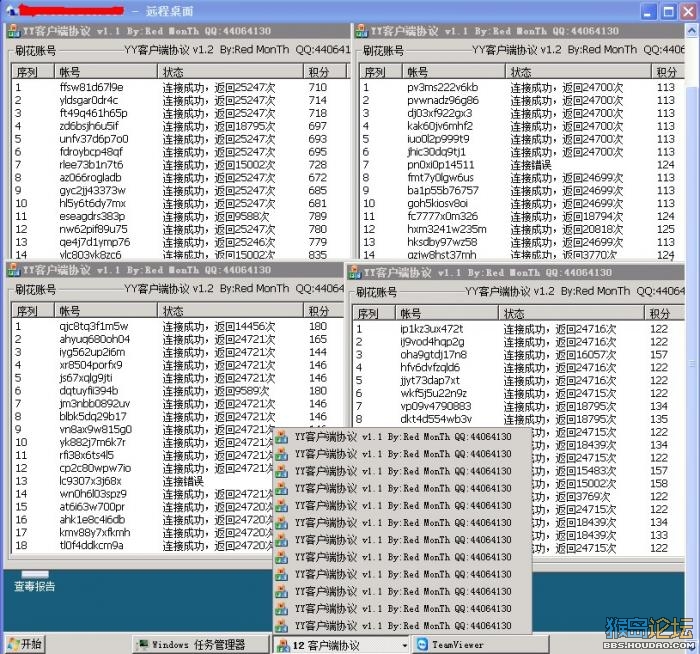The height and width of the screenshot is (654, 700).
Task: Select account row hxm3241w235m
Action: tap(522, 229)
